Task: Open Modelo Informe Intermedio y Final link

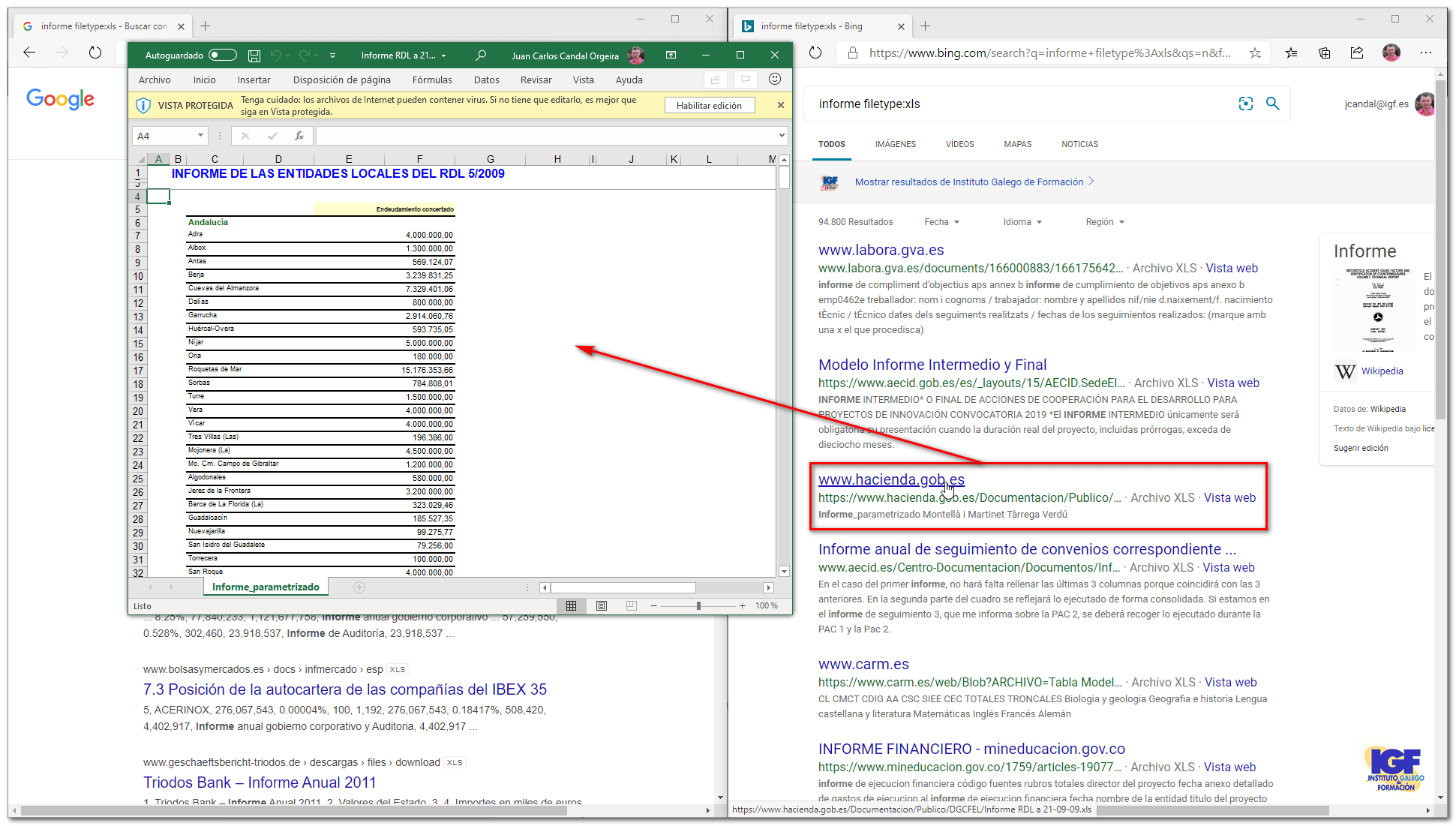Action: click(932, 365)
